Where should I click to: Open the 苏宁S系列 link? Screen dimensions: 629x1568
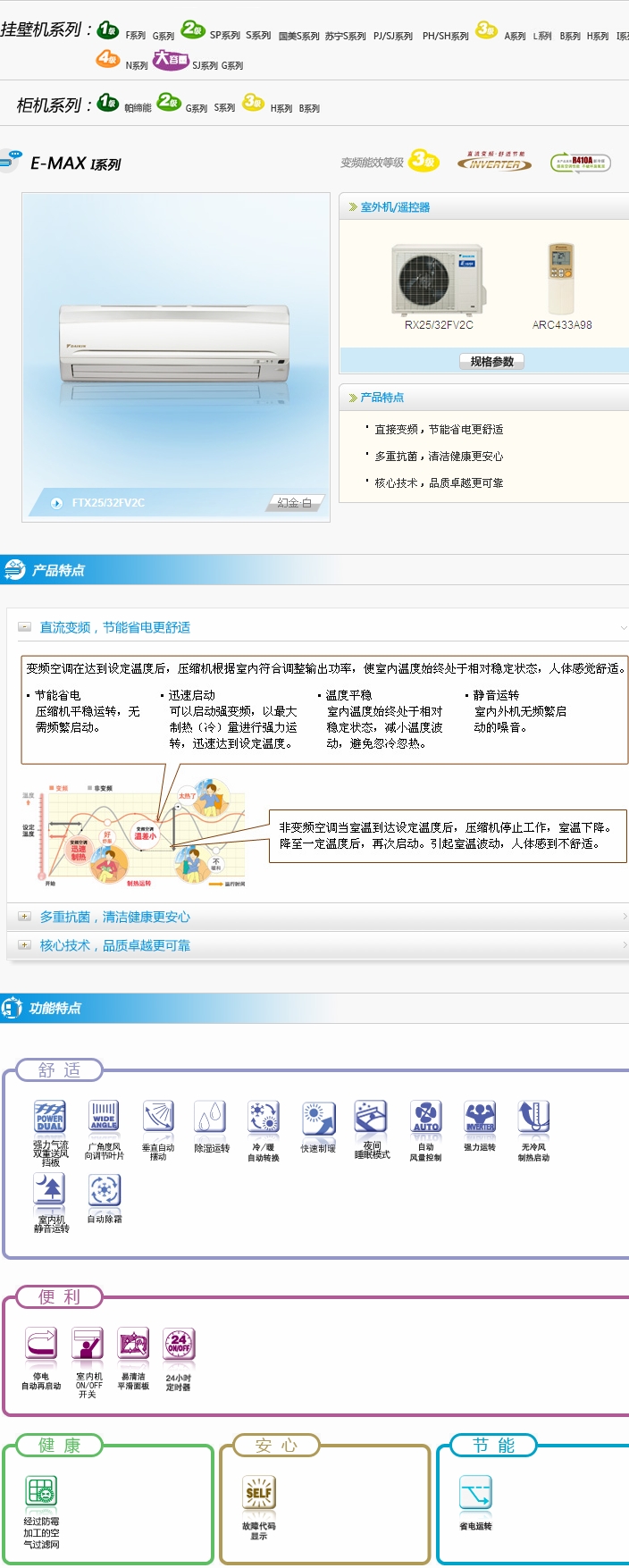[345, 37]
